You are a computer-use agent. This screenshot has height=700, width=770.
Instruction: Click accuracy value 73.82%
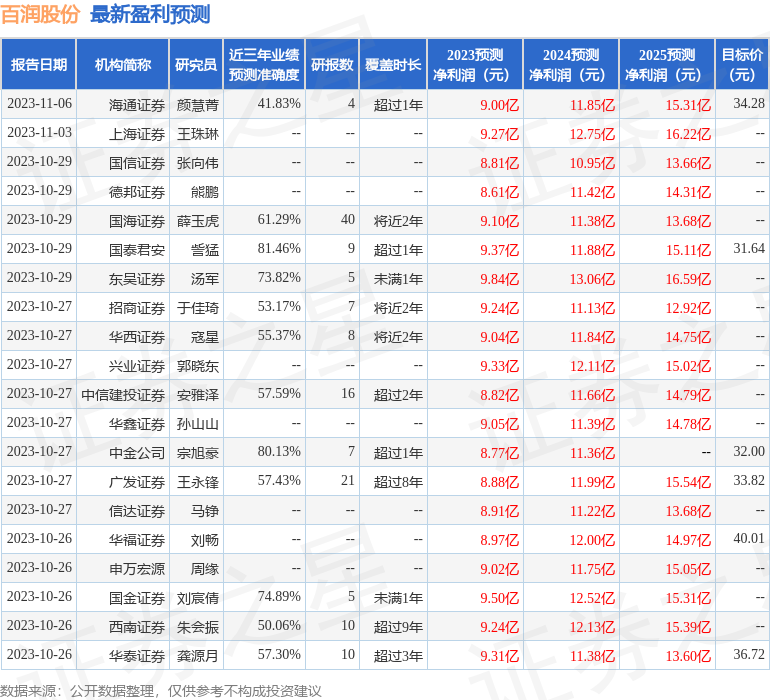click(x=279, y=277)
